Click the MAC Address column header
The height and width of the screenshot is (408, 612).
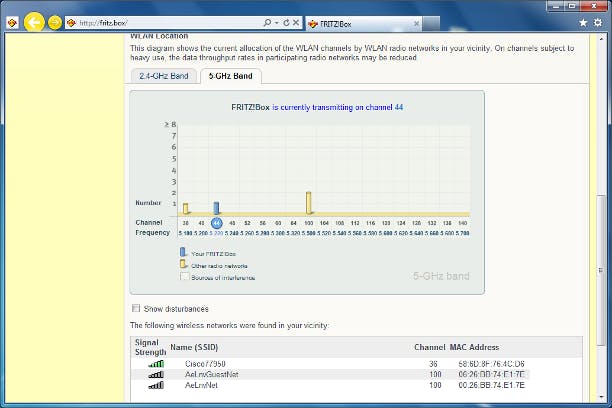click(474, 347)
